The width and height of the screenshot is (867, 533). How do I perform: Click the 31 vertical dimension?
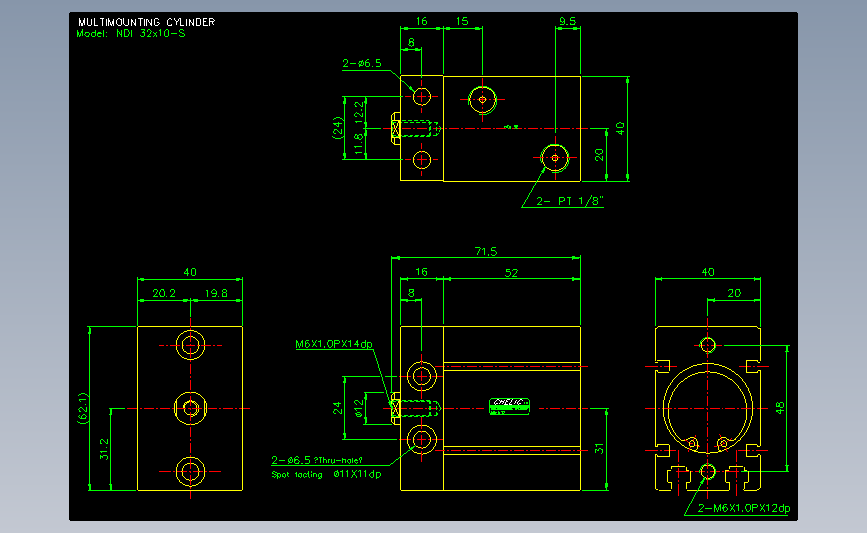599,449
